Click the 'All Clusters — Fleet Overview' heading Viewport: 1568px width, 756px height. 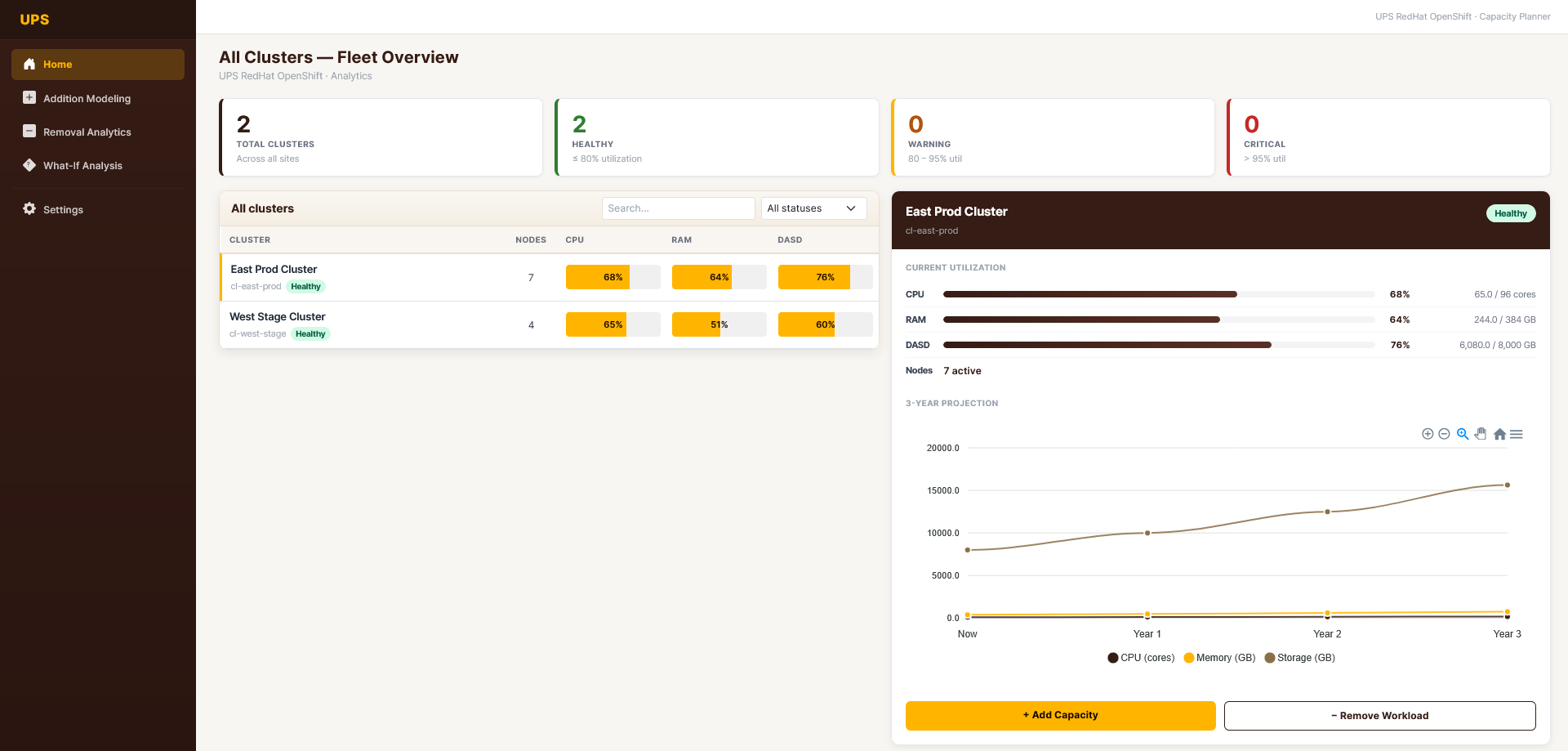coord(339,57)
